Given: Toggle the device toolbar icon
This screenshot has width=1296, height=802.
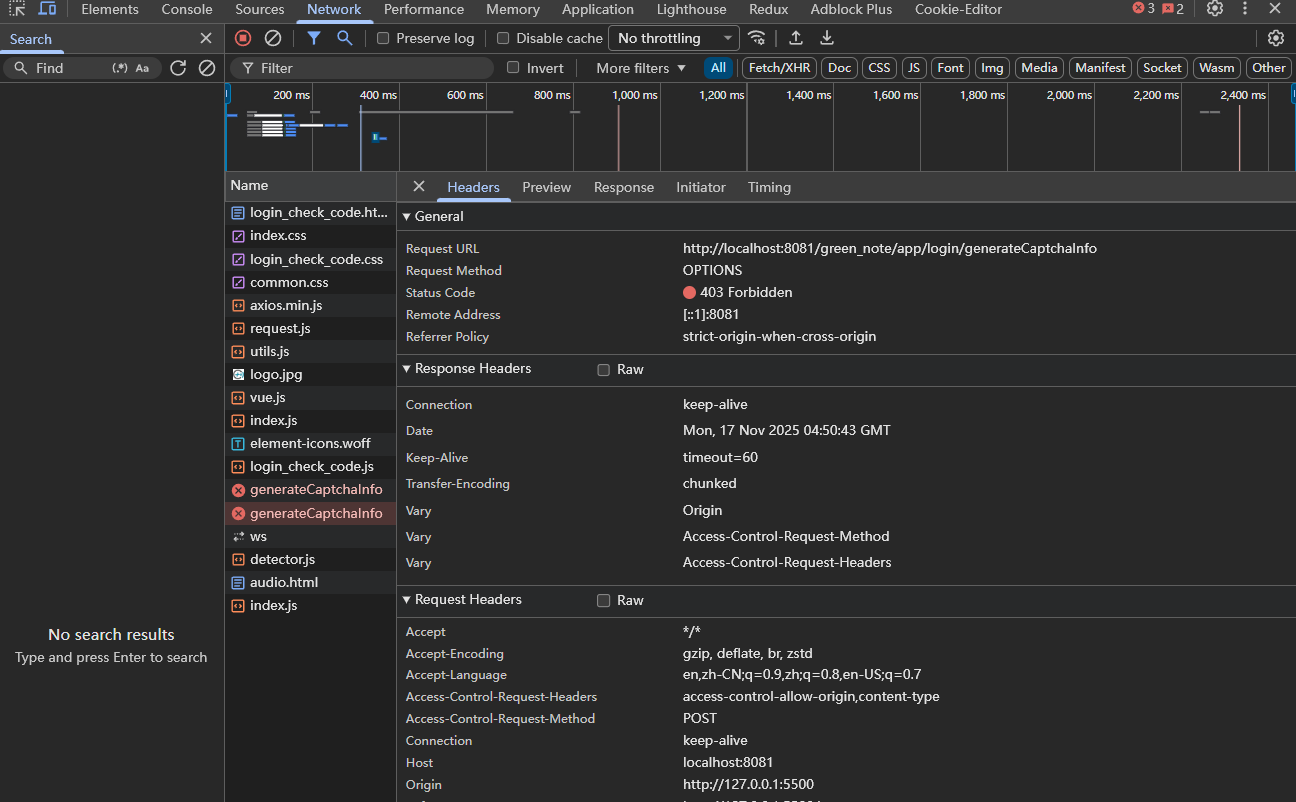Looking at the screenshot, I should (x=47, y=9).
